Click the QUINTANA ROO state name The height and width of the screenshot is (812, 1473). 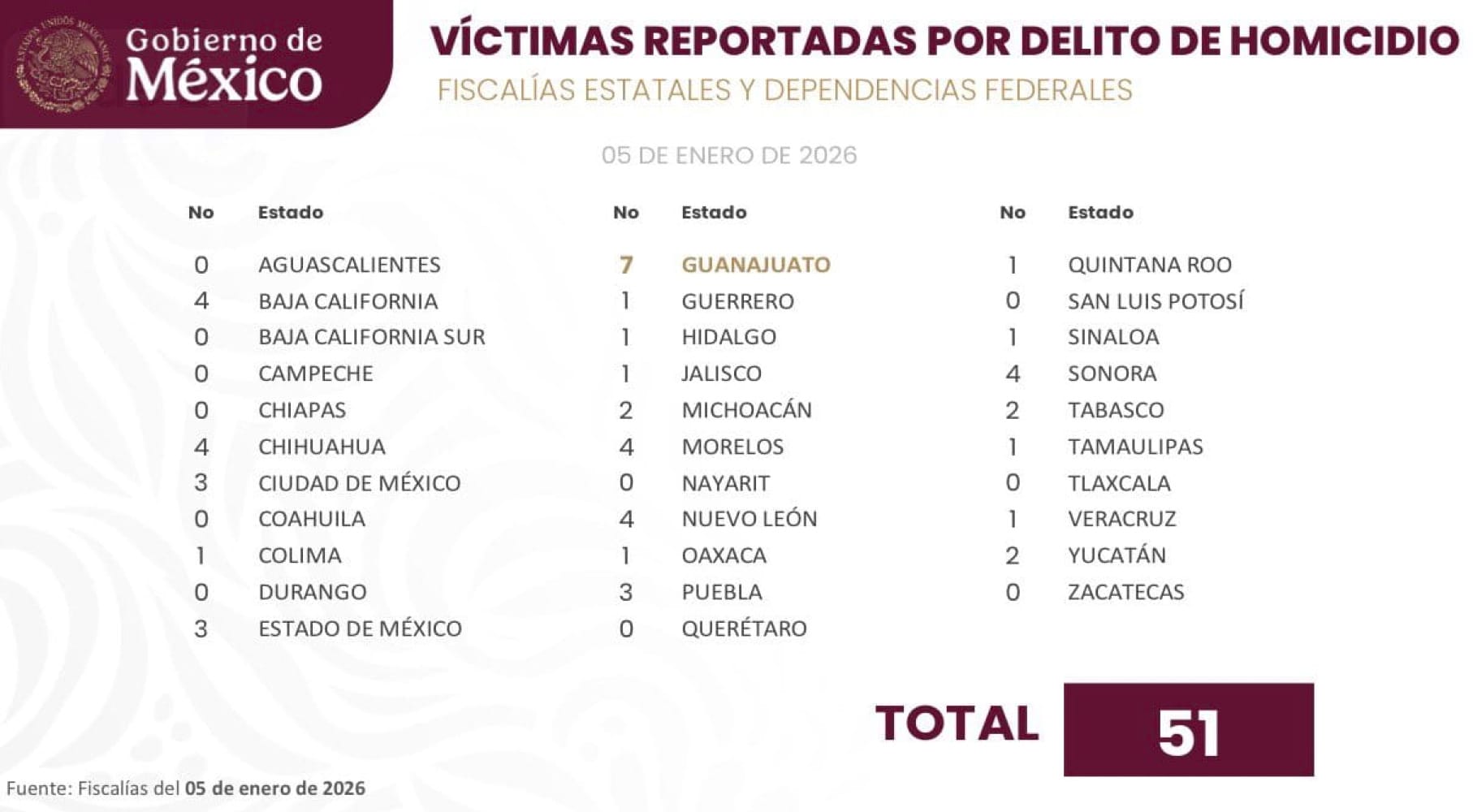click(1149, 265)
